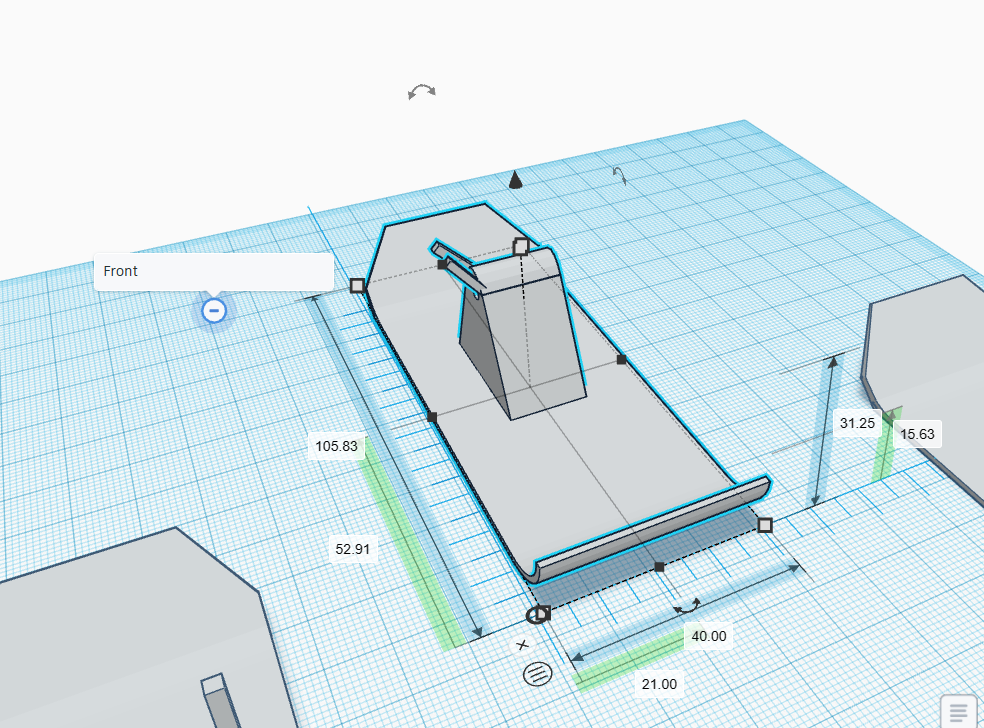Click the ruler origin circle handle
Screen dimensions: 984x728
click(x=537, y=614)
